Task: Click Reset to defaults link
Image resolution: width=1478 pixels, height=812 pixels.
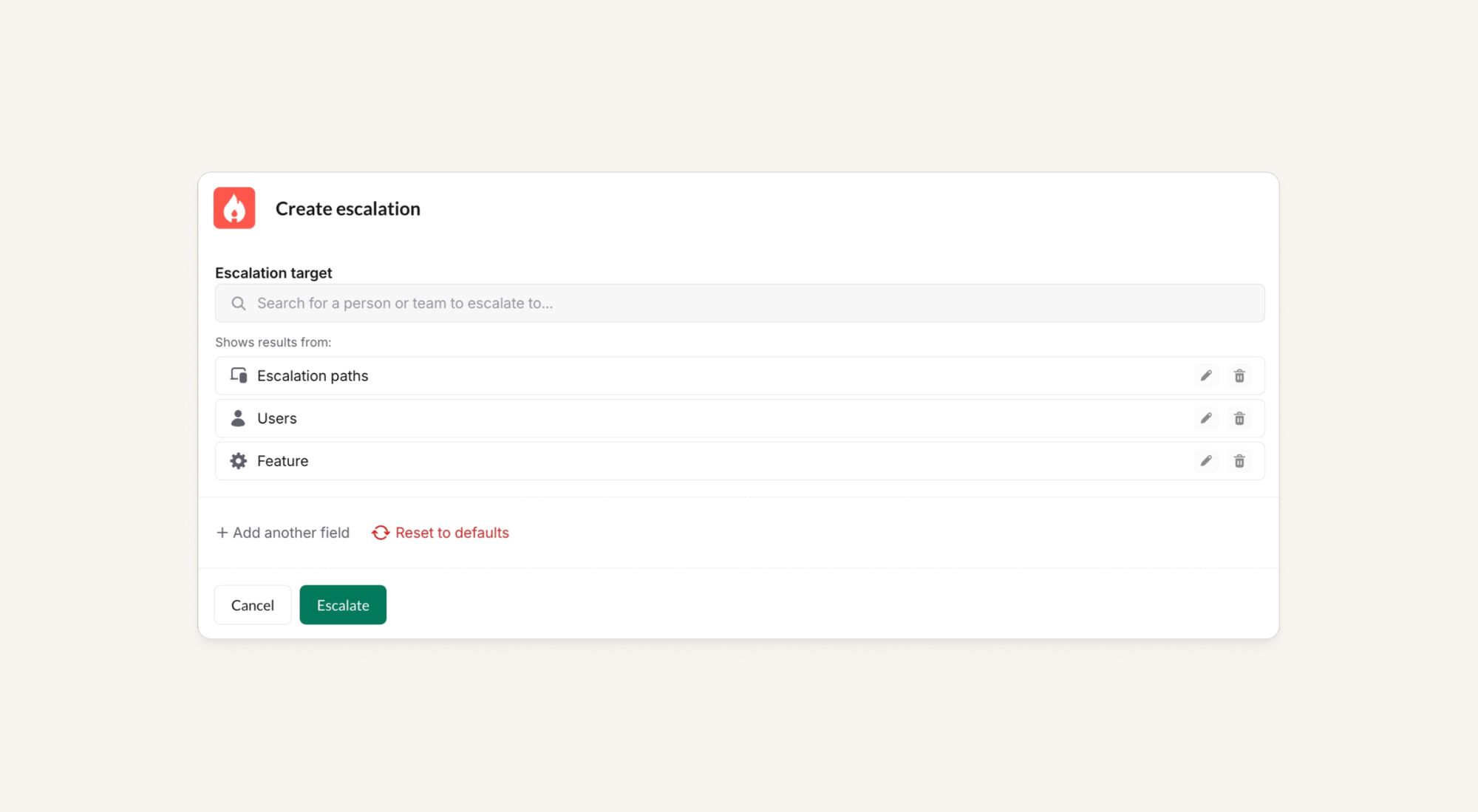Action: pyautogui.click(x=452, y=533)
